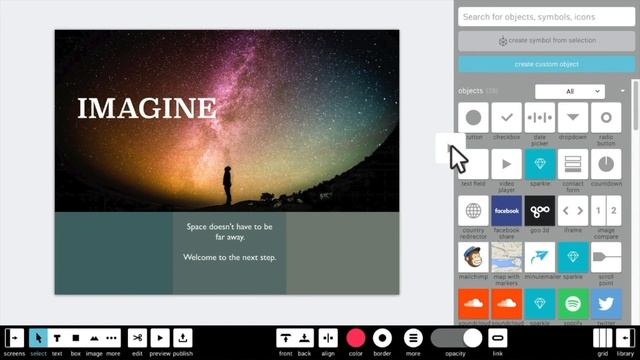Add the radio button object

tap(606, 118)
